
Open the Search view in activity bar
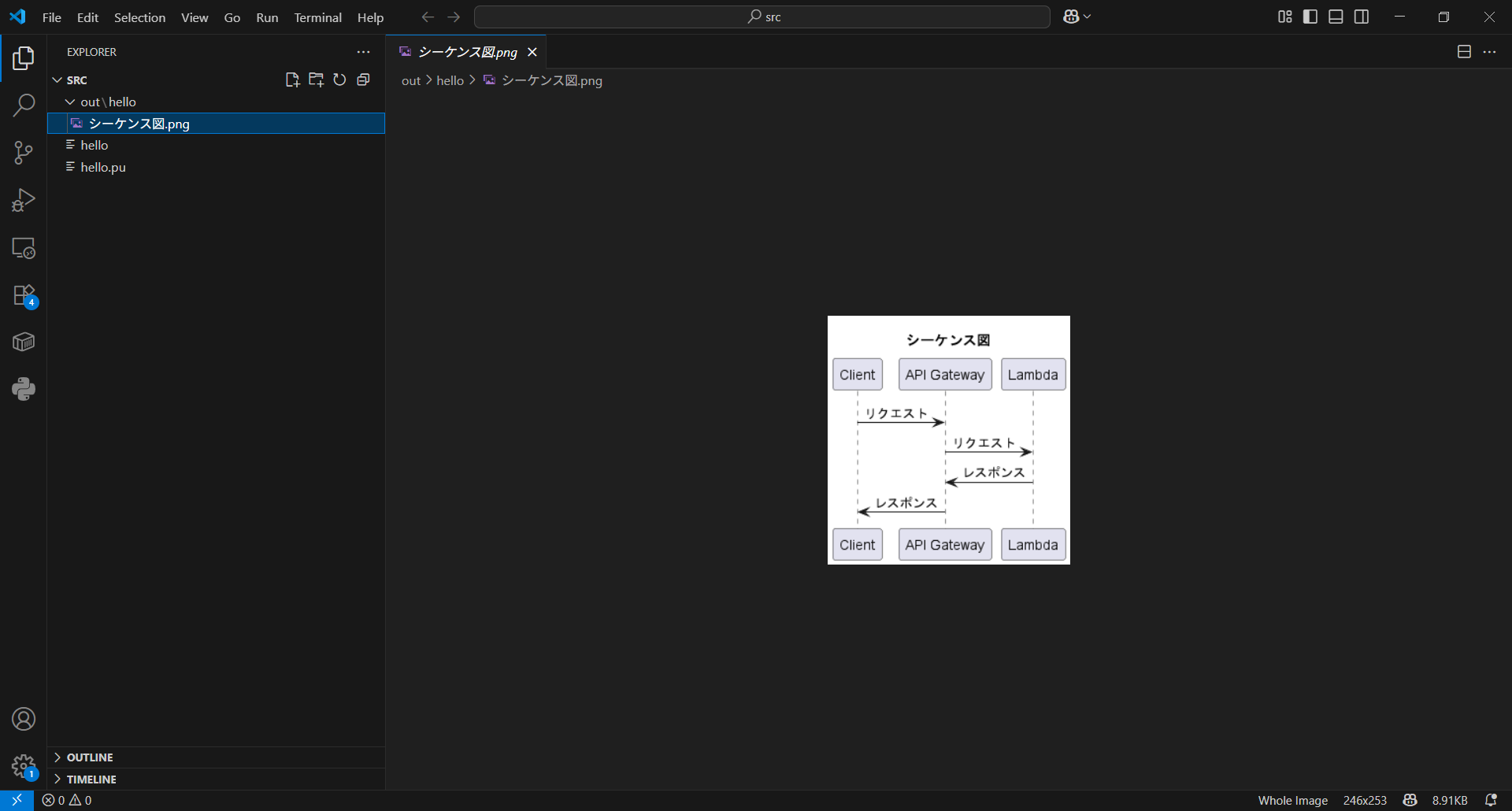coord(24,106)
